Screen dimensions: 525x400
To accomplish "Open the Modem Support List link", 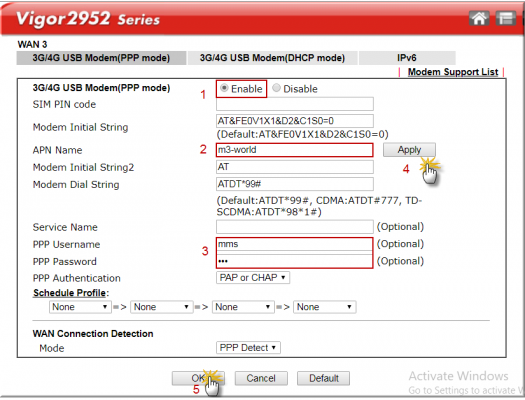I will [453, 72].
